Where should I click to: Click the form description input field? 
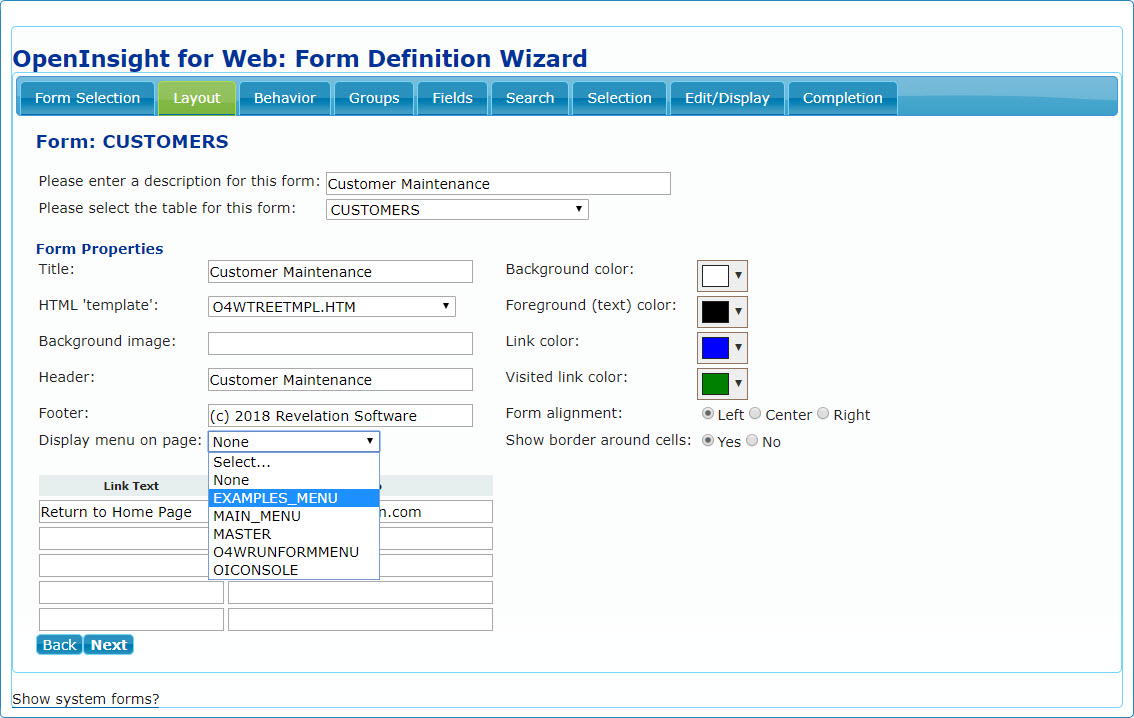[x=498, y=184]
